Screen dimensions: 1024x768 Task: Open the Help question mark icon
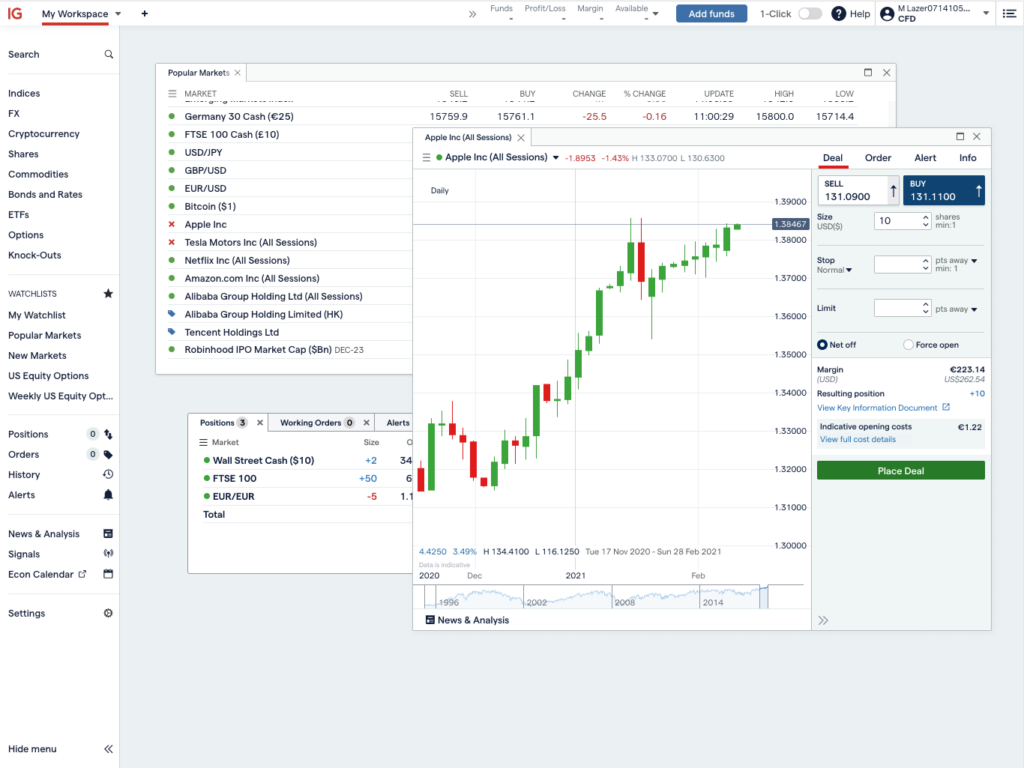(x=839, y=14)
